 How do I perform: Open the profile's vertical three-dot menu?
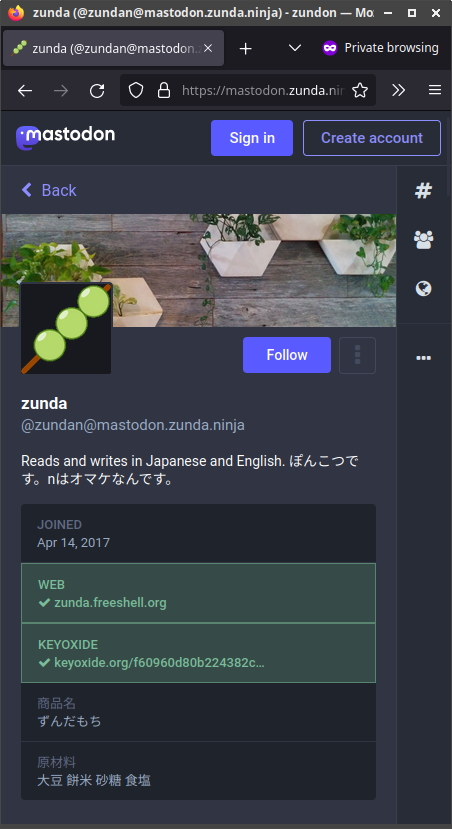click(x=357, y=355)
